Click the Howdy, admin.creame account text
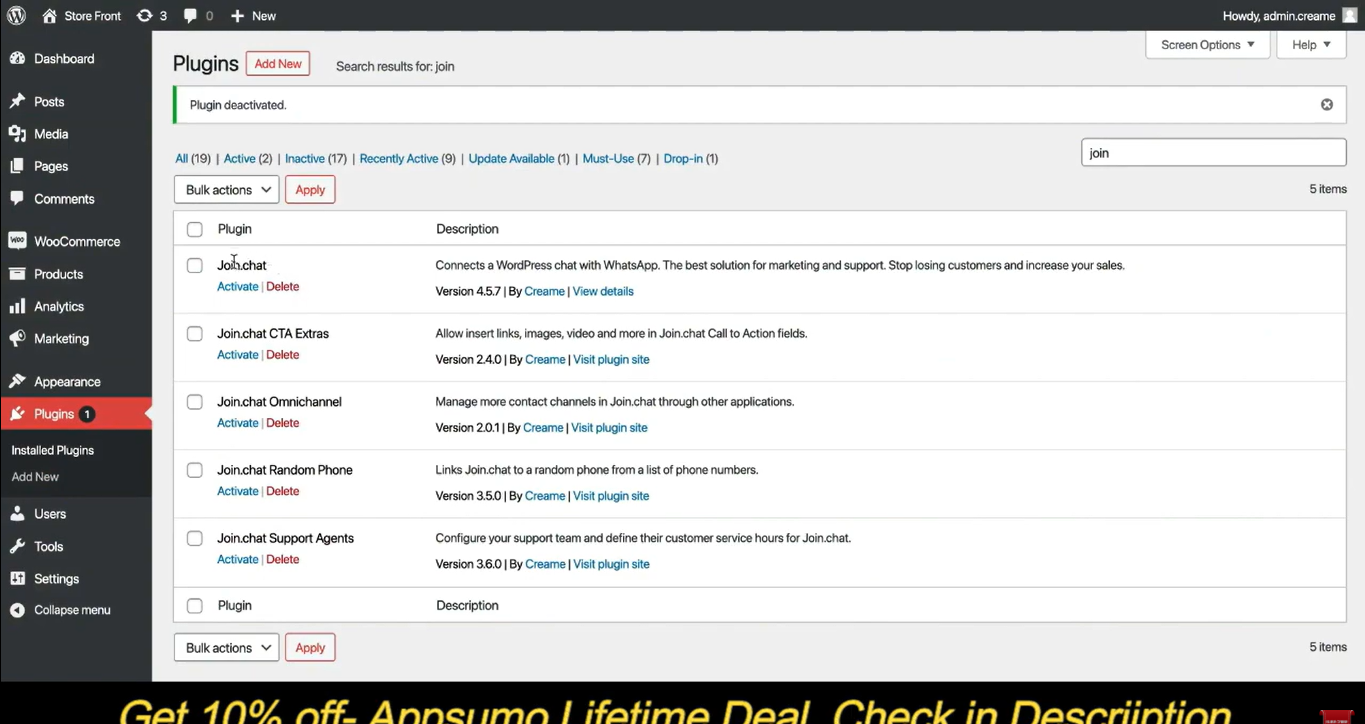 click(1279, 16)
